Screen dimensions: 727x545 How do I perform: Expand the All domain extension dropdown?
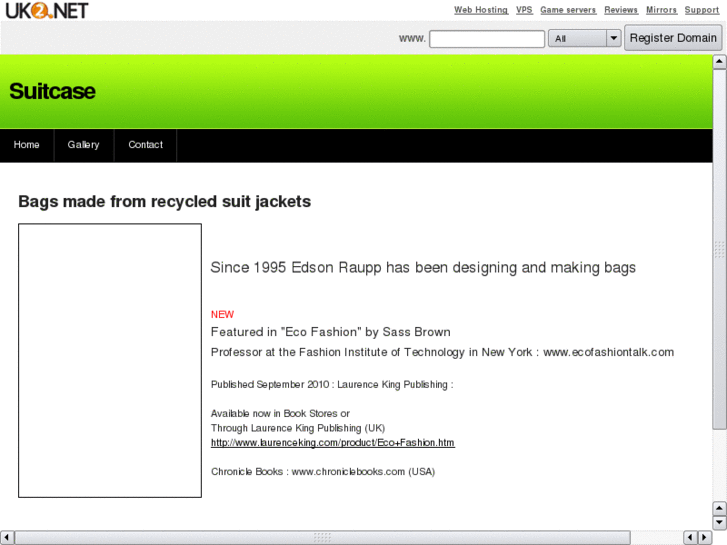(x=584, y=38)
